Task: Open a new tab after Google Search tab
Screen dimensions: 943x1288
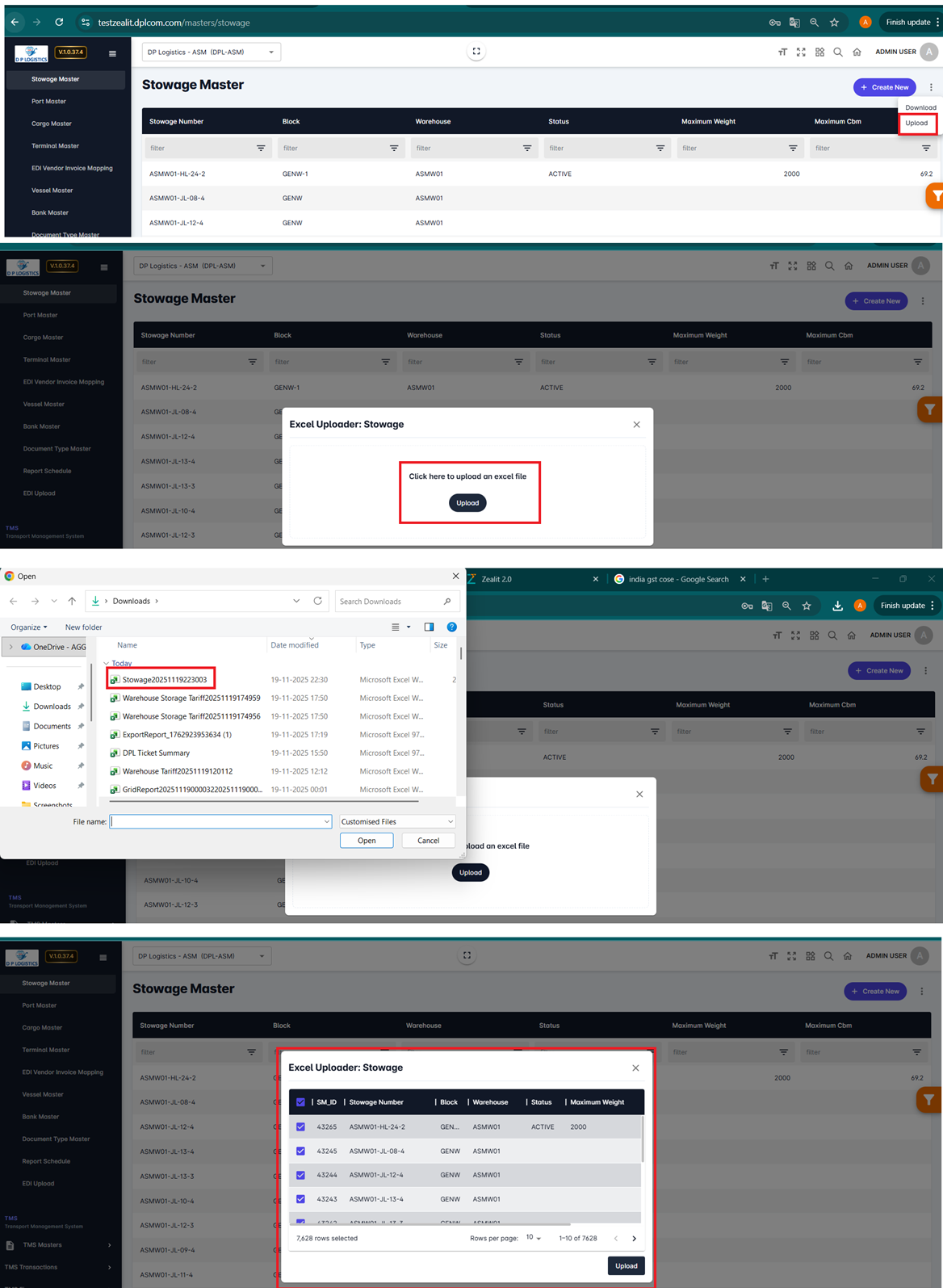Action: pyautogui.click(x=765, y=579)
